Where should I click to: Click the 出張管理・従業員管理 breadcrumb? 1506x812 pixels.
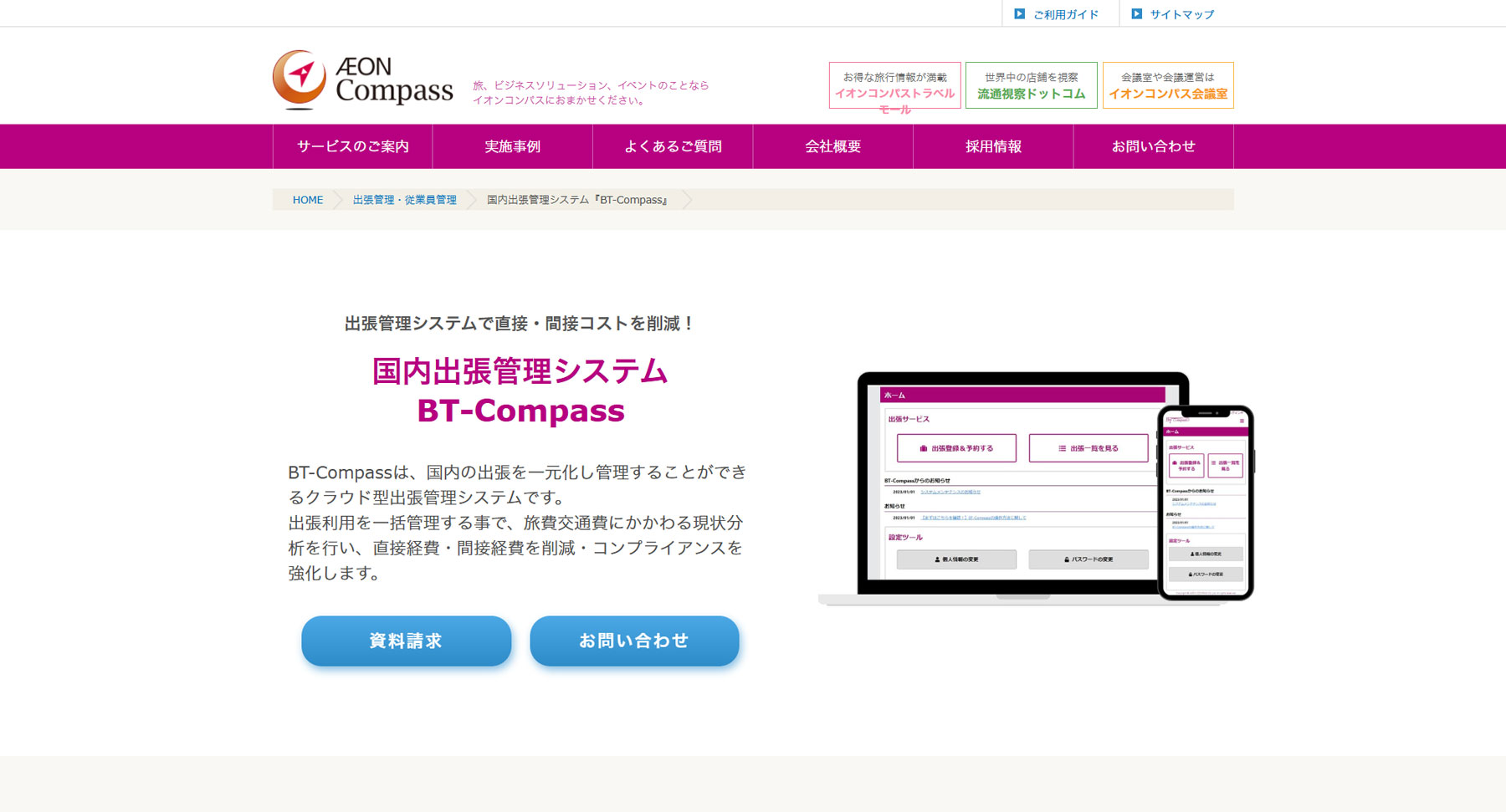405,200
